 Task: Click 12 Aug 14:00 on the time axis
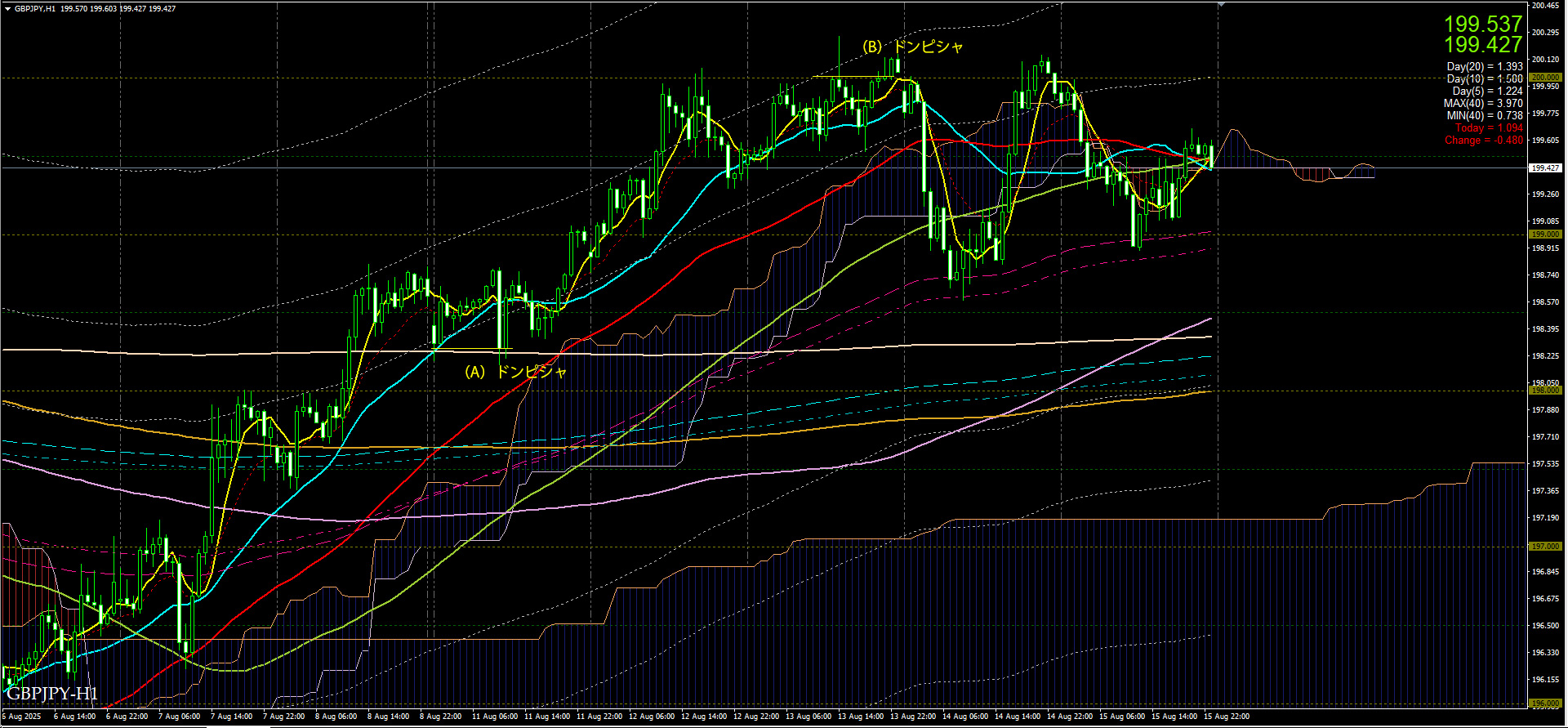click(704, 717)
